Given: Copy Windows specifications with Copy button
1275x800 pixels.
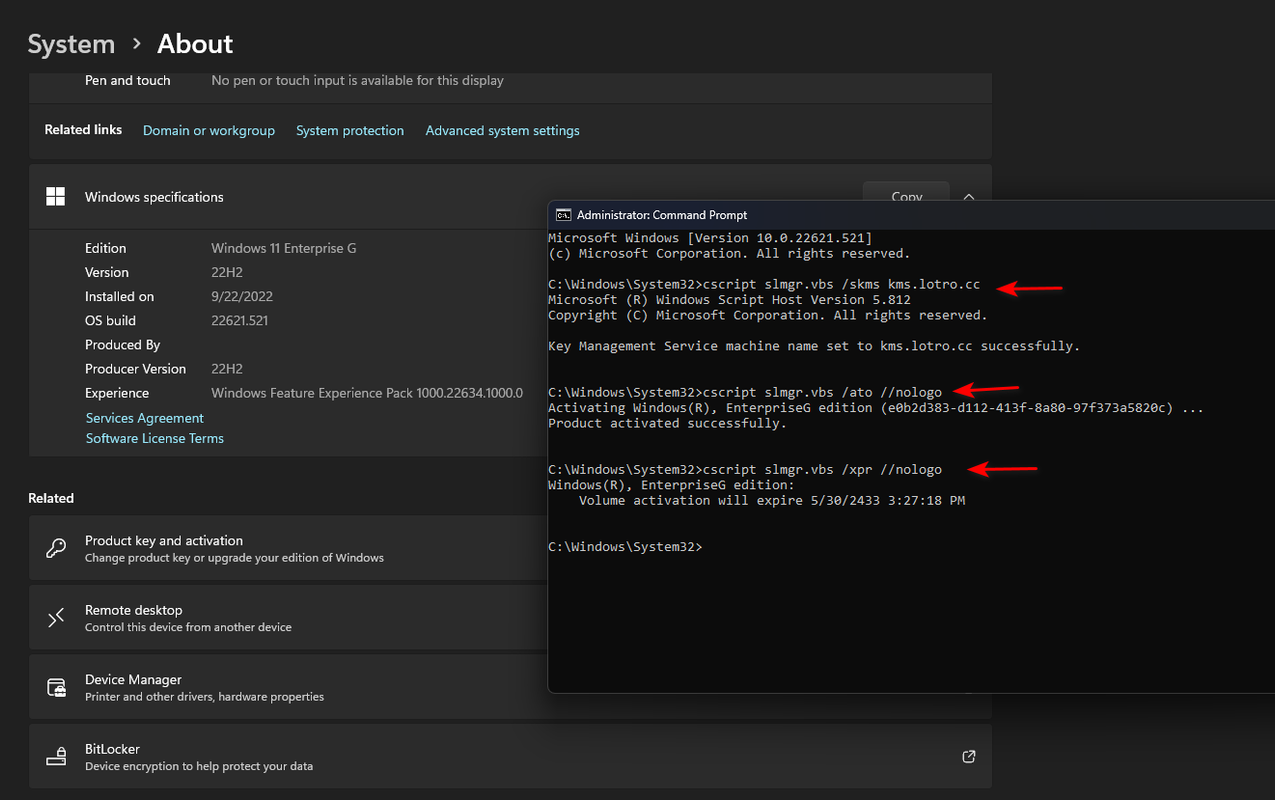Looking at the screenshot, I should pos(906,191).
